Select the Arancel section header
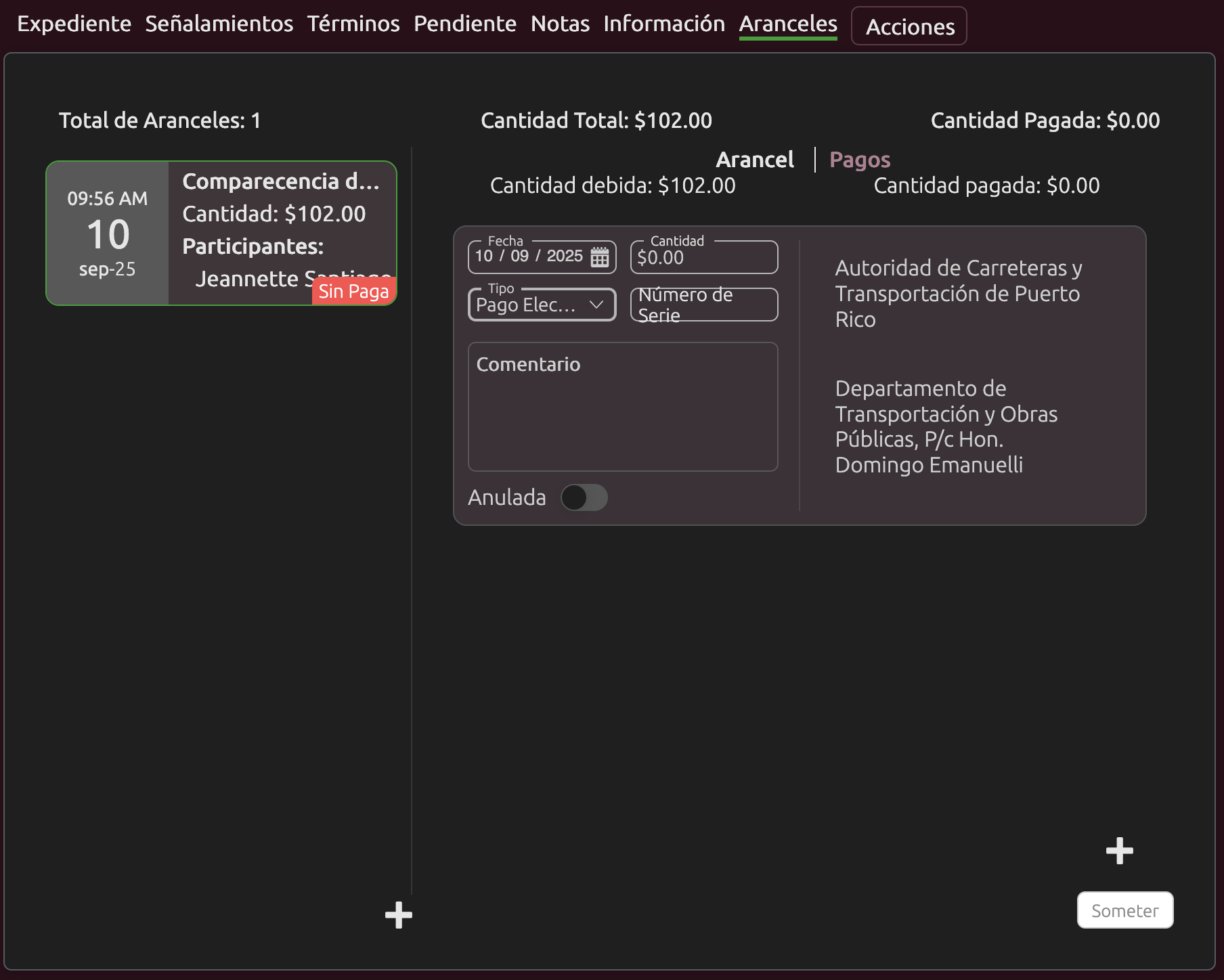1224x980 pixels. [755, 160]
